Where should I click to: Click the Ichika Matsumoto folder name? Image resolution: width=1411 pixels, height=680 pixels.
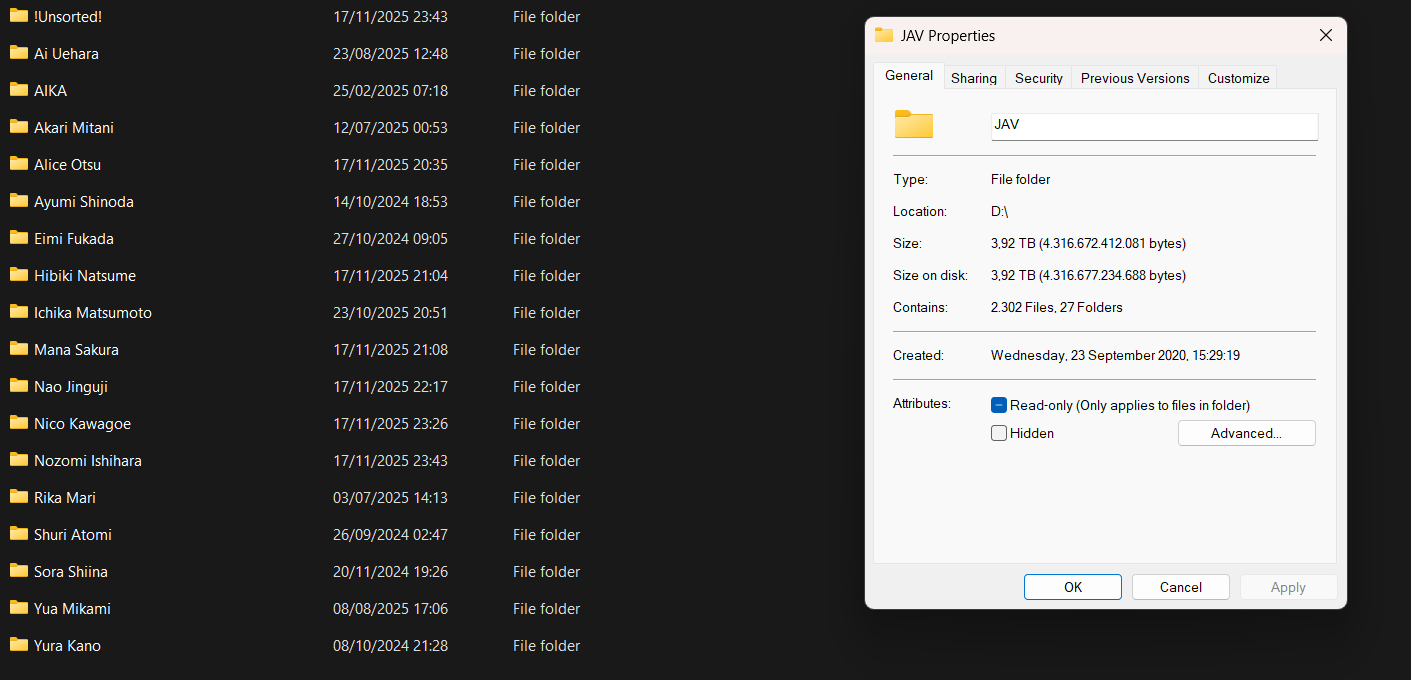click(93, 313)
